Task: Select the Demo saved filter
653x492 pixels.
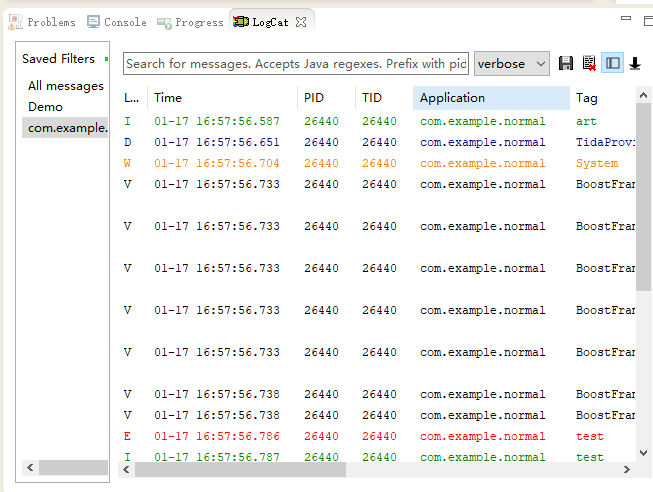Action: click(x=45, y=107)
